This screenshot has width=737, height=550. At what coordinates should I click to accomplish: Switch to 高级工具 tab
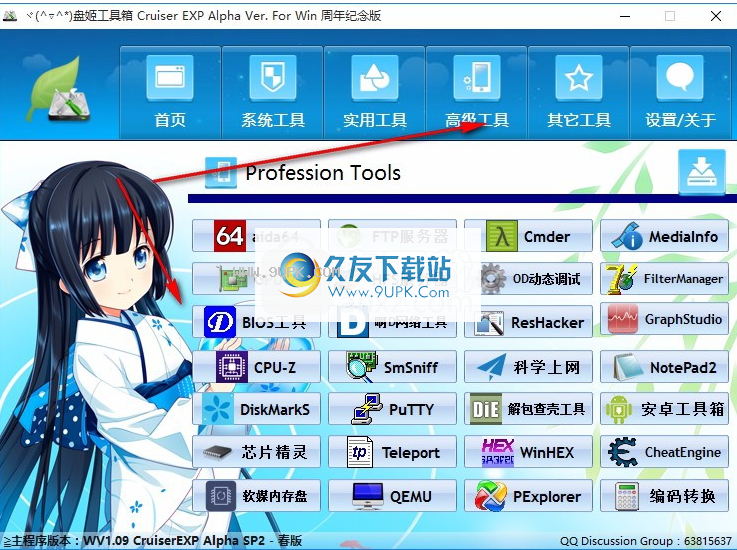(477, 92)
